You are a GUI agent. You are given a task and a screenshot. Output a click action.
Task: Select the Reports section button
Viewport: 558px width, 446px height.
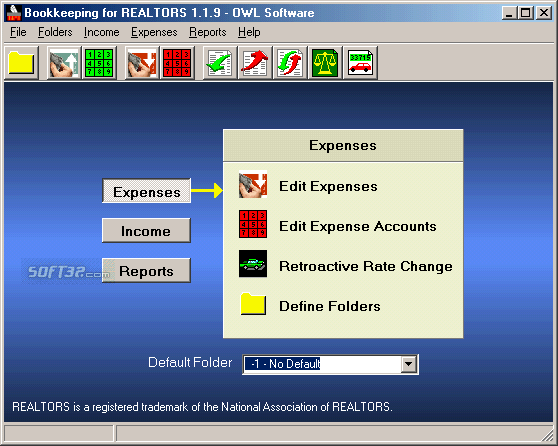pos(146,271)
